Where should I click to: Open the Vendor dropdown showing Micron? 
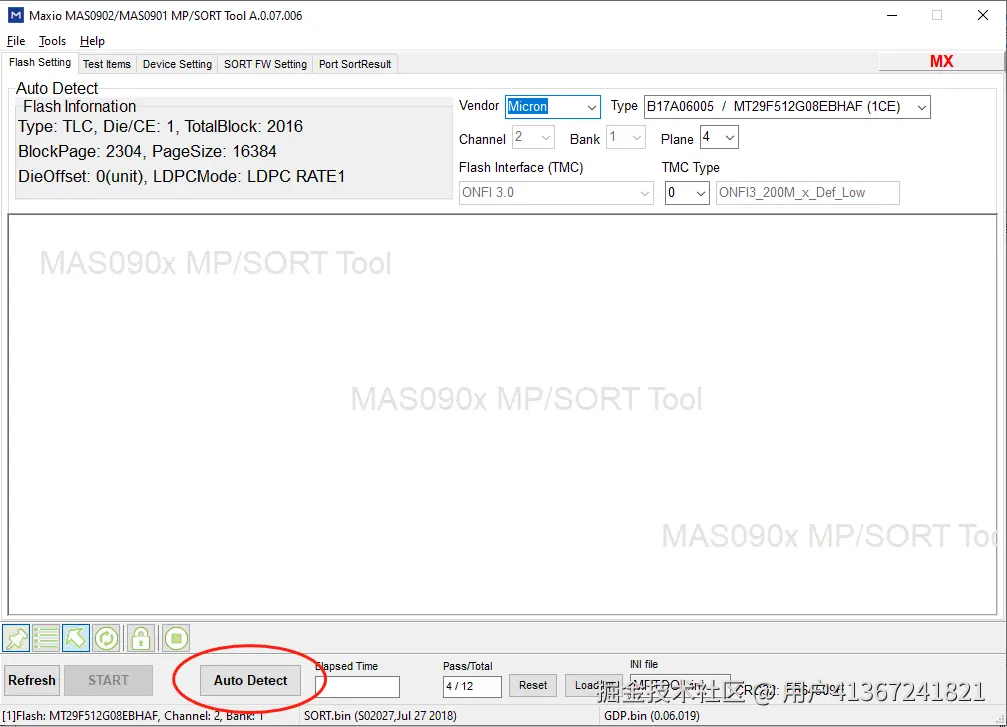click(x=552, y=107)
